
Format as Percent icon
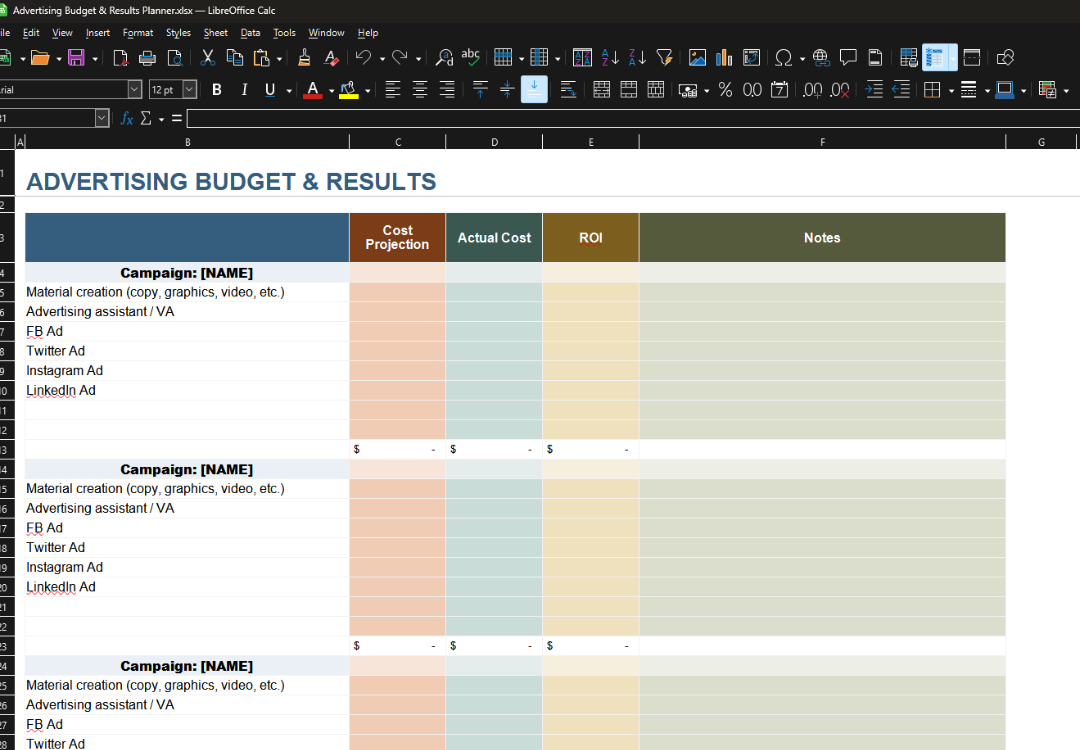[725, 90]
